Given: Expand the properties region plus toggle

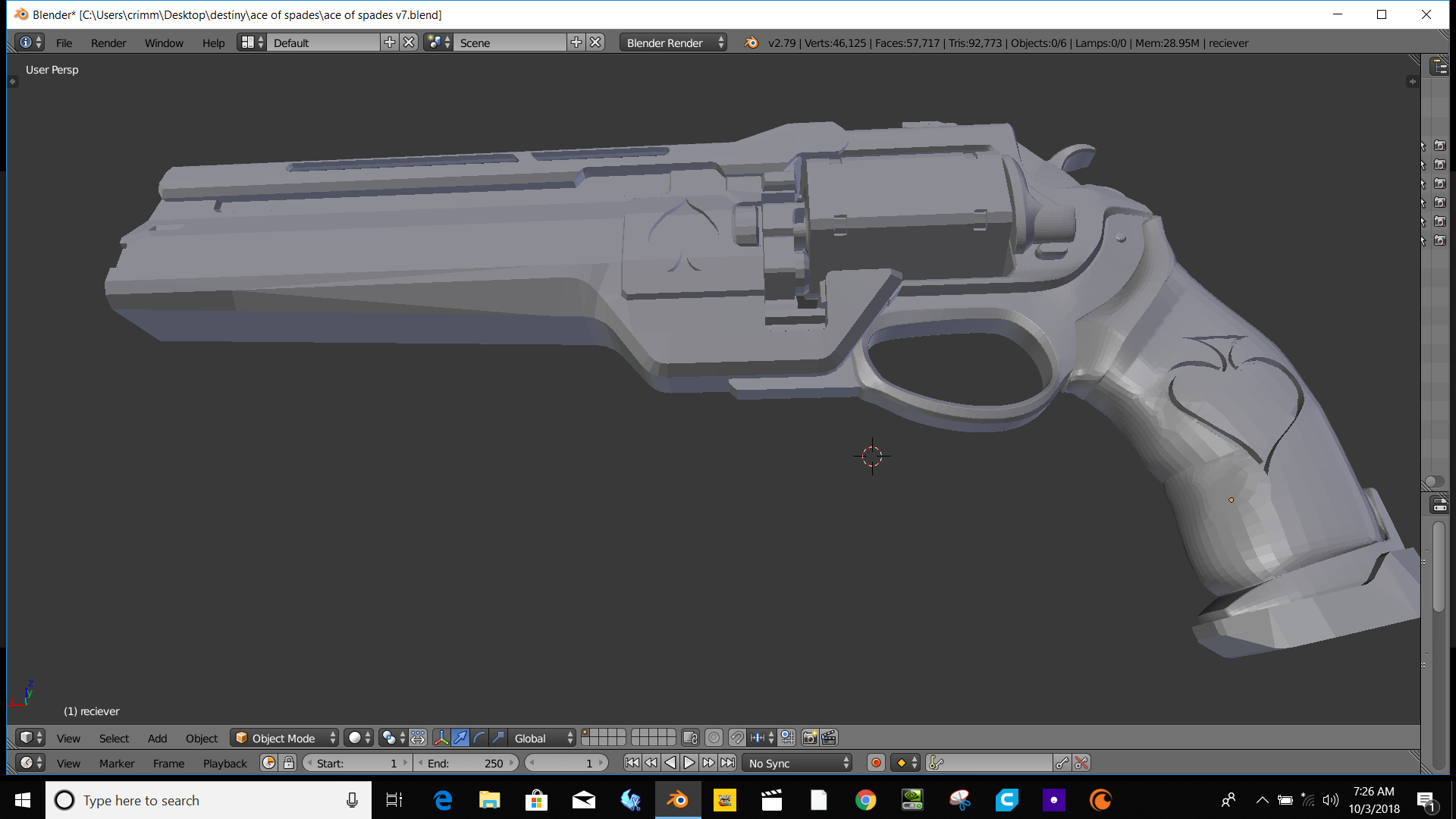Looking at the screenshot, I should 1412,81.
